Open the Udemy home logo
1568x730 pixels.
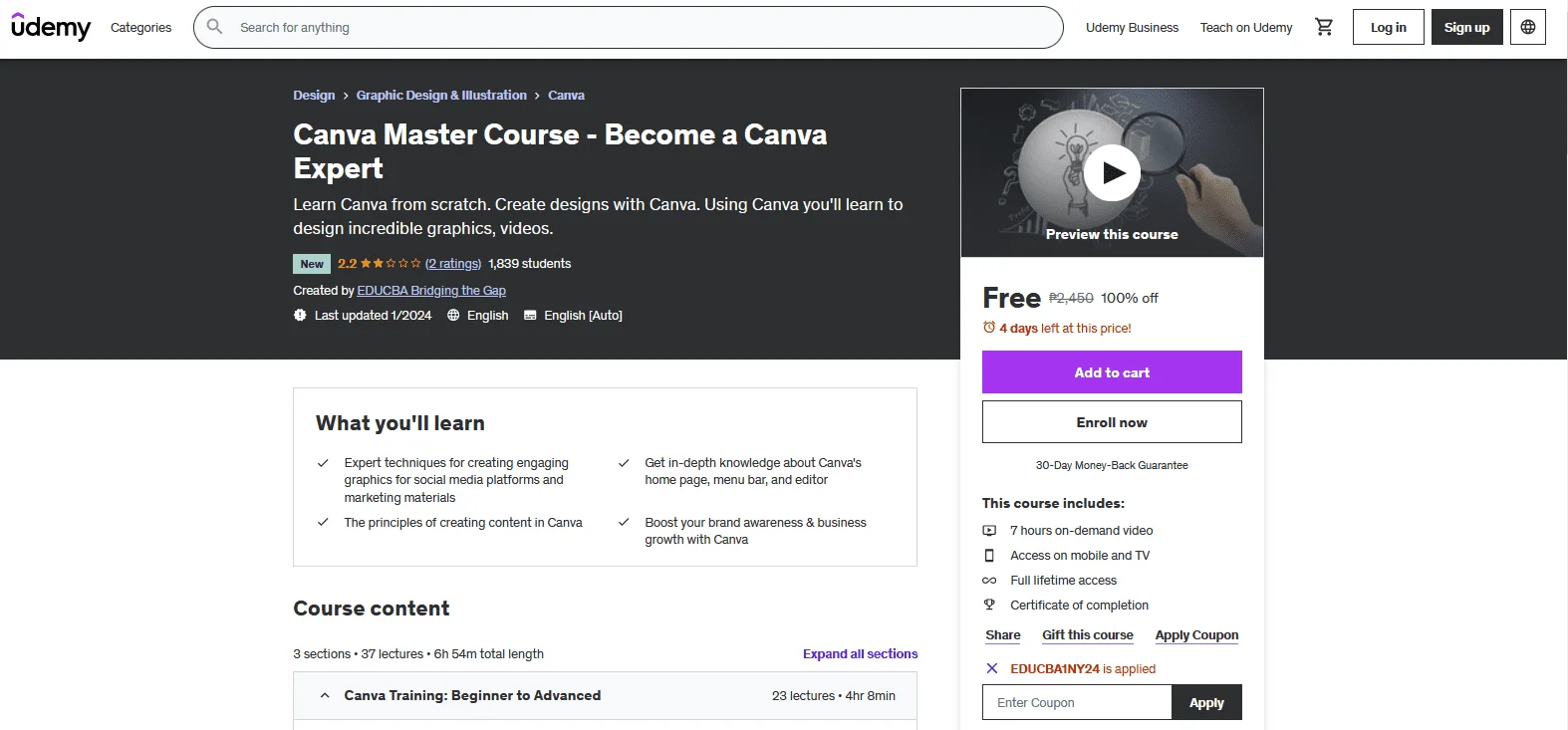(51, 27)
